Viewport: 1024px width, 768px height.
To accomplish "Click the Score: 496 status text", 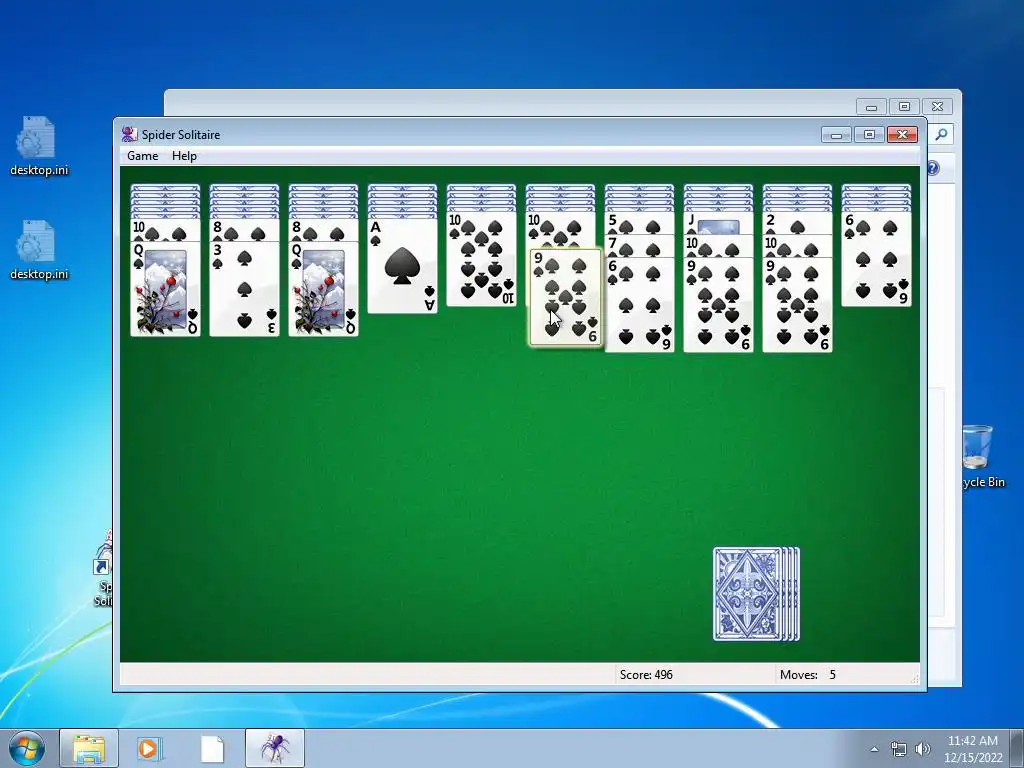I will [x=646, y=675].
